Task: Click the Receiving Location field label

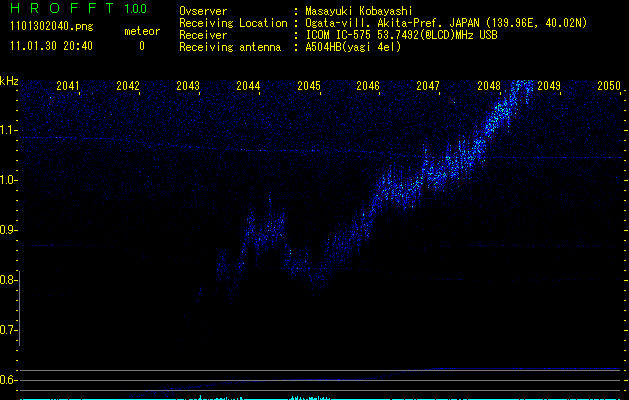Action: (x=233, y=23)
